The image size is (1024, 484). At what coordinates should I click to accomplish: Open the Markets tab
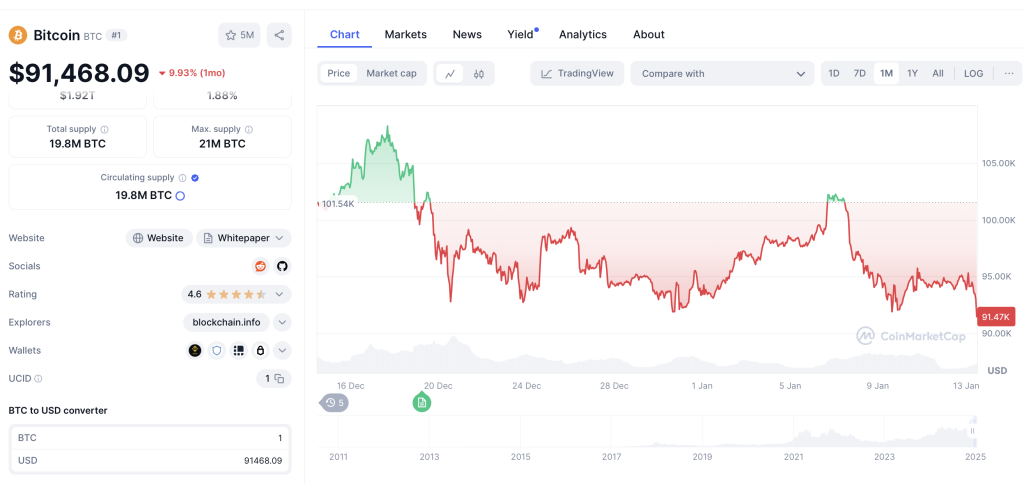point(406,35)
